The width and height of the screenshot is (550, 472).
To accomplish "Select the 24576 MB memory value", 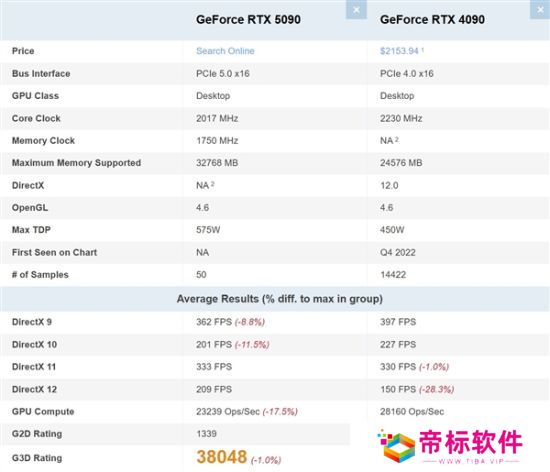I will click(401, 163).
